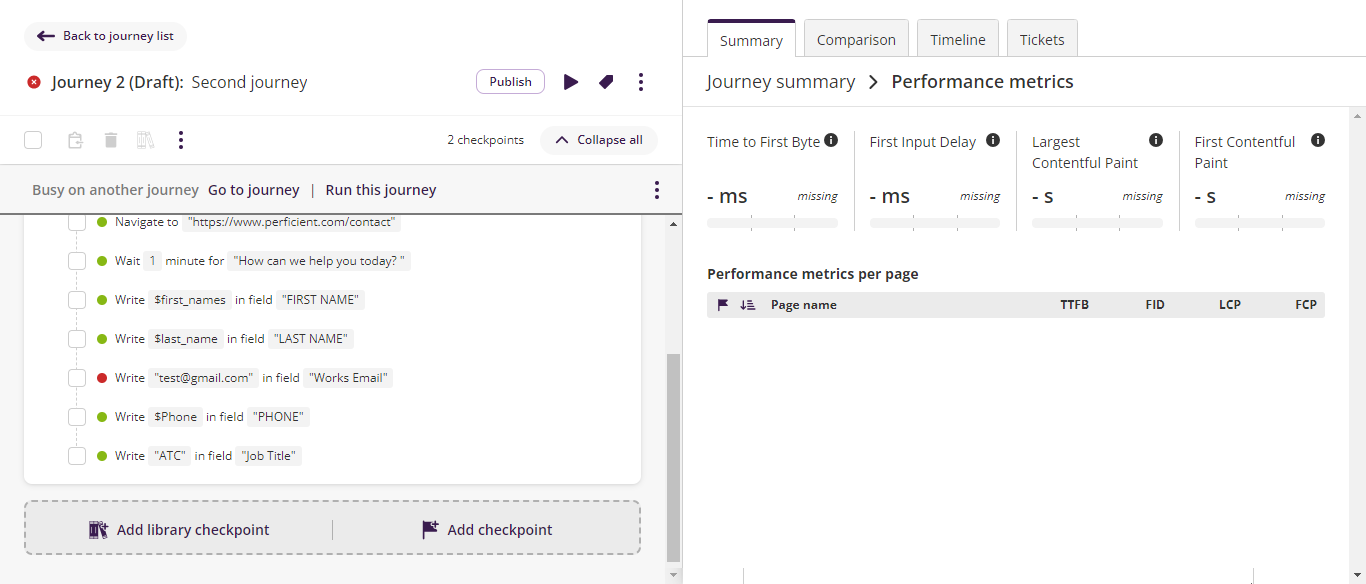This screenshot has height=584, width=1366.
Task: Show info for First Input Delay
Action: click(x=993, y=140)
